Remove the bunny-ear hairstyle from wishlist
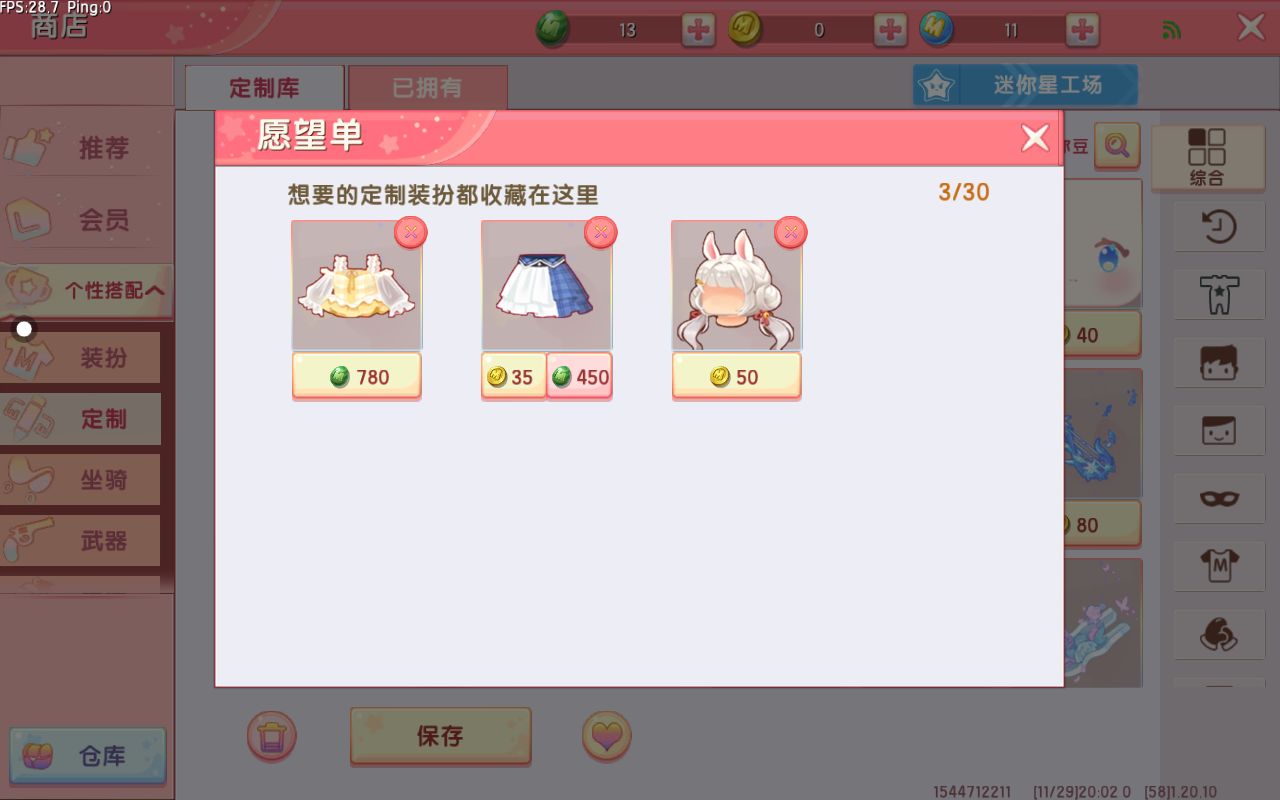Image resolution: width=1280 pixels, height=800 pixels. tap(790, 233)
